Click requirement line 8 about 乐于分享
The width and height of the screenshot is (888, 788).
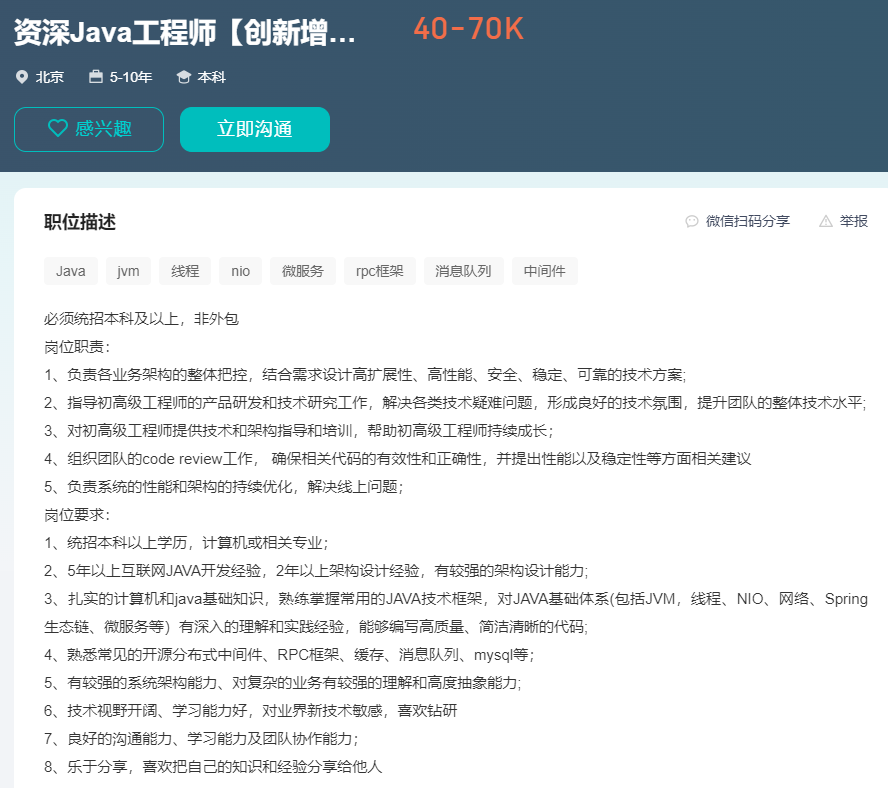tap(214, 766)
